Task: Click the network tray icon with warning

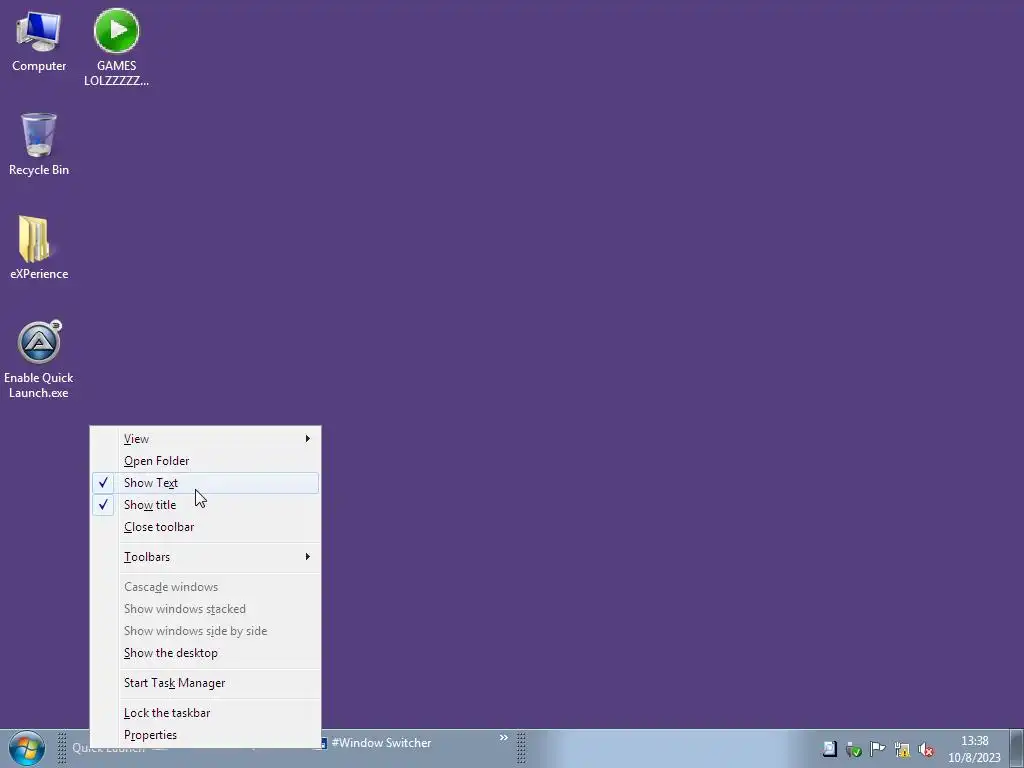Action: point(902,749)
